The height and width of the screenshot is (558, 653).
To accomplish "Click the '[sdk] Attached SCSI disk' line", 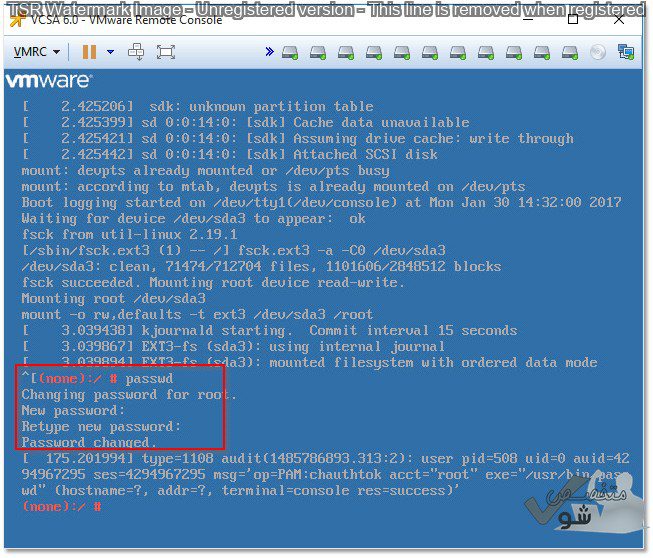I will tap(230, 154).
